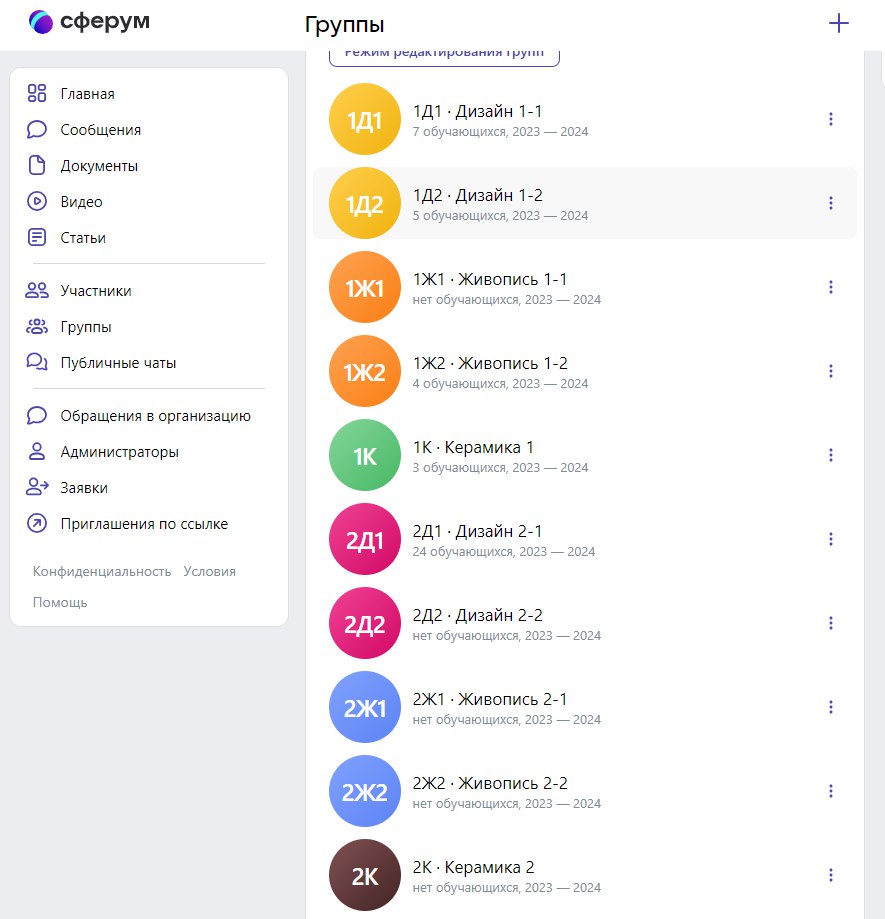Click the Sferum logo icon

[42, 22]
